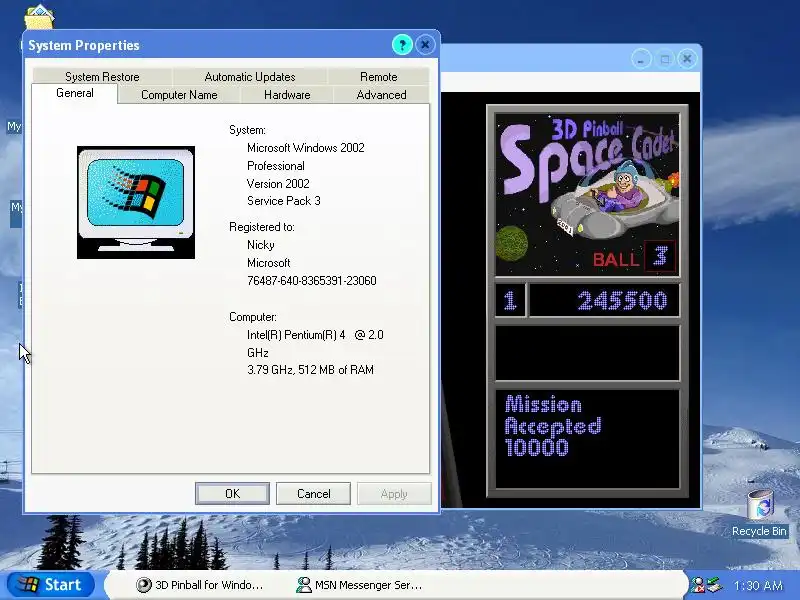Maximize the 3D Pinball window
This screenshot has height=600, width=800.
pos(664,59)
